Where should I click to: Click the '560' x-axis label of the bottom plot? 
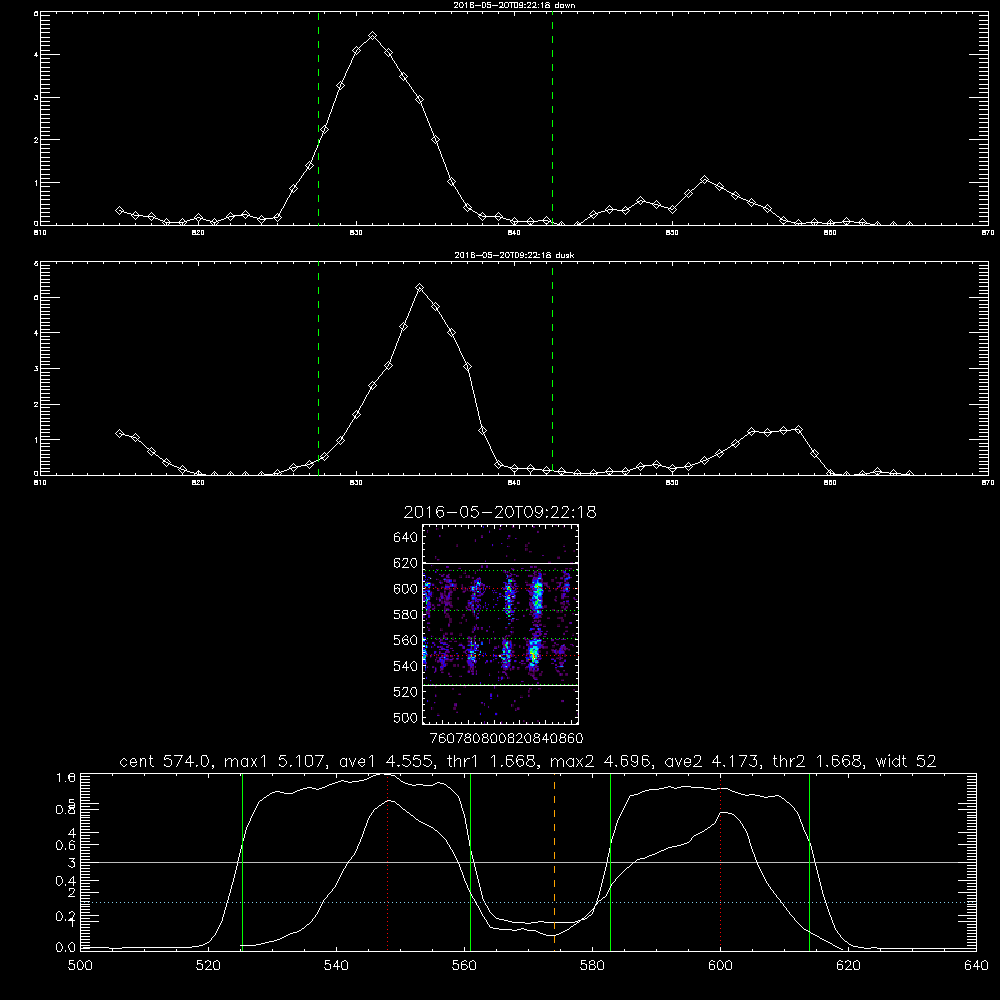(x=464, y=966)
